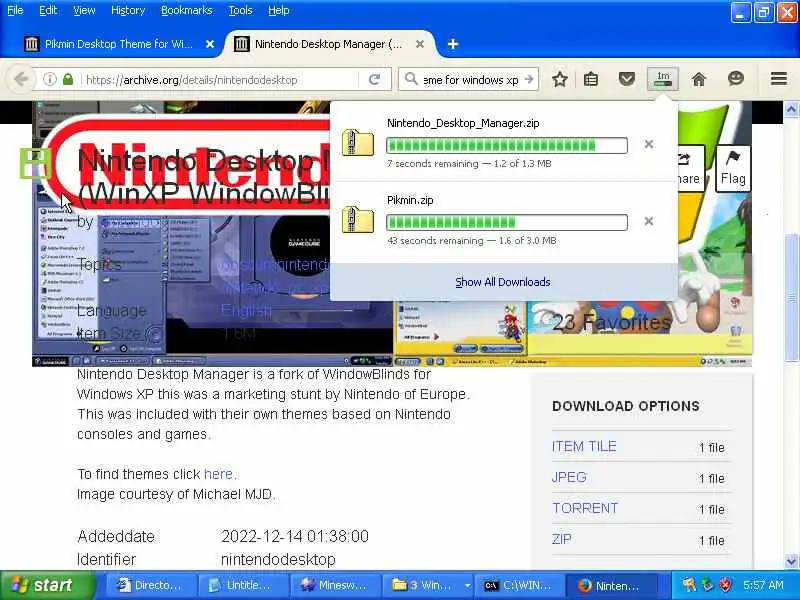Open site information via the info icon
This screenshot has height=600, width=800.
49,79
